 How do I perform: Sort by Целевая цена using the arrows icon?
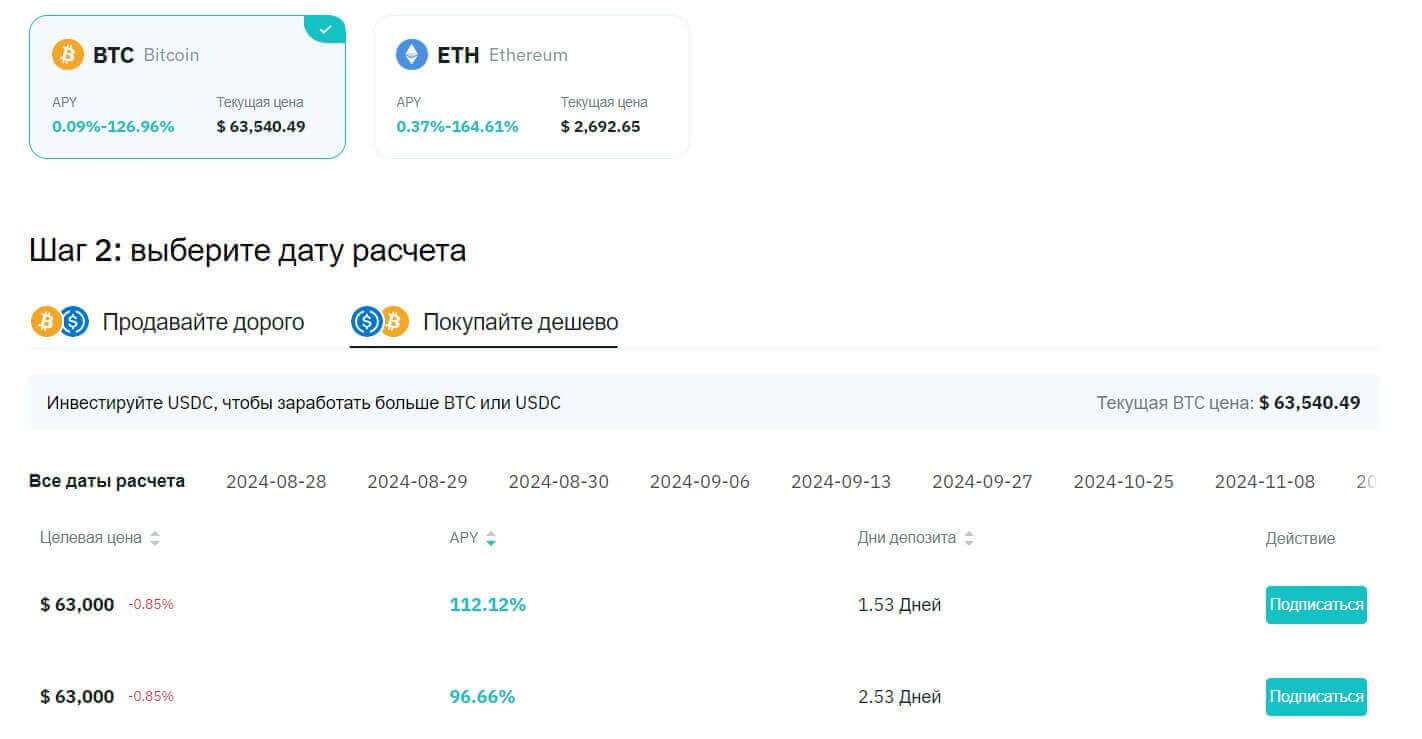coord(155,539)
